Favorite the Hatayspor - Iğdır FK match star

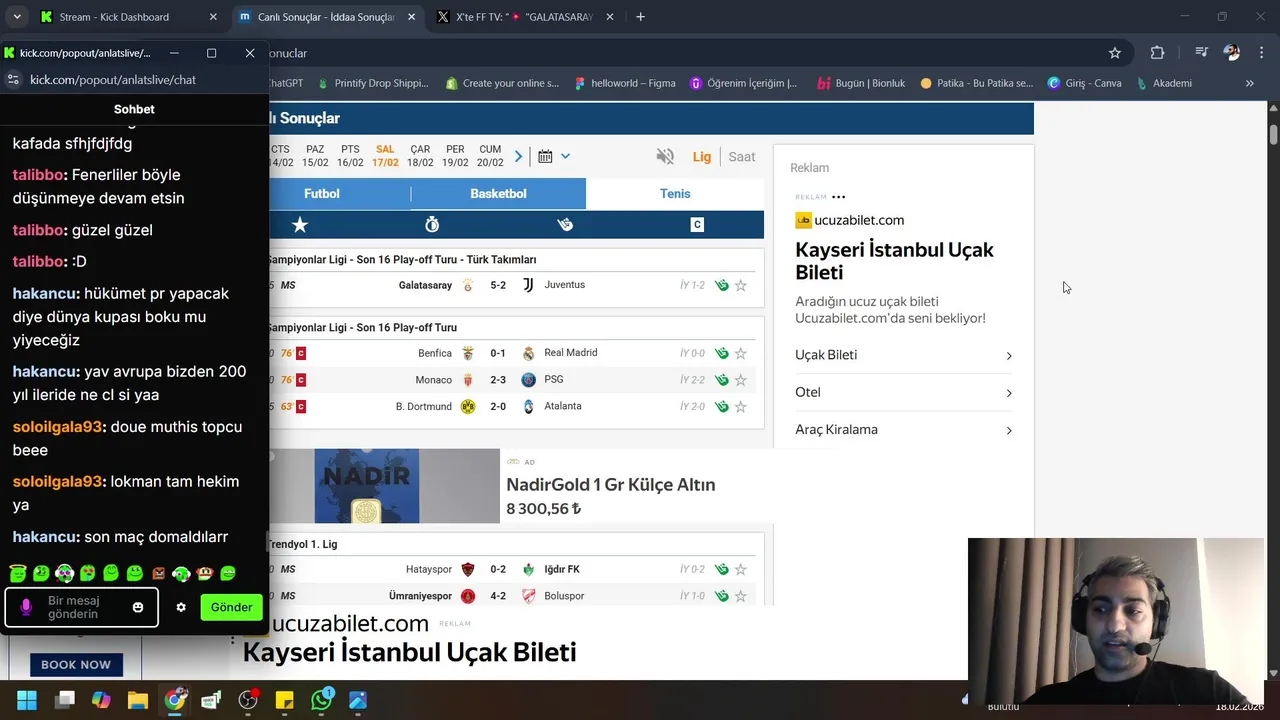[x=741, y=569]
